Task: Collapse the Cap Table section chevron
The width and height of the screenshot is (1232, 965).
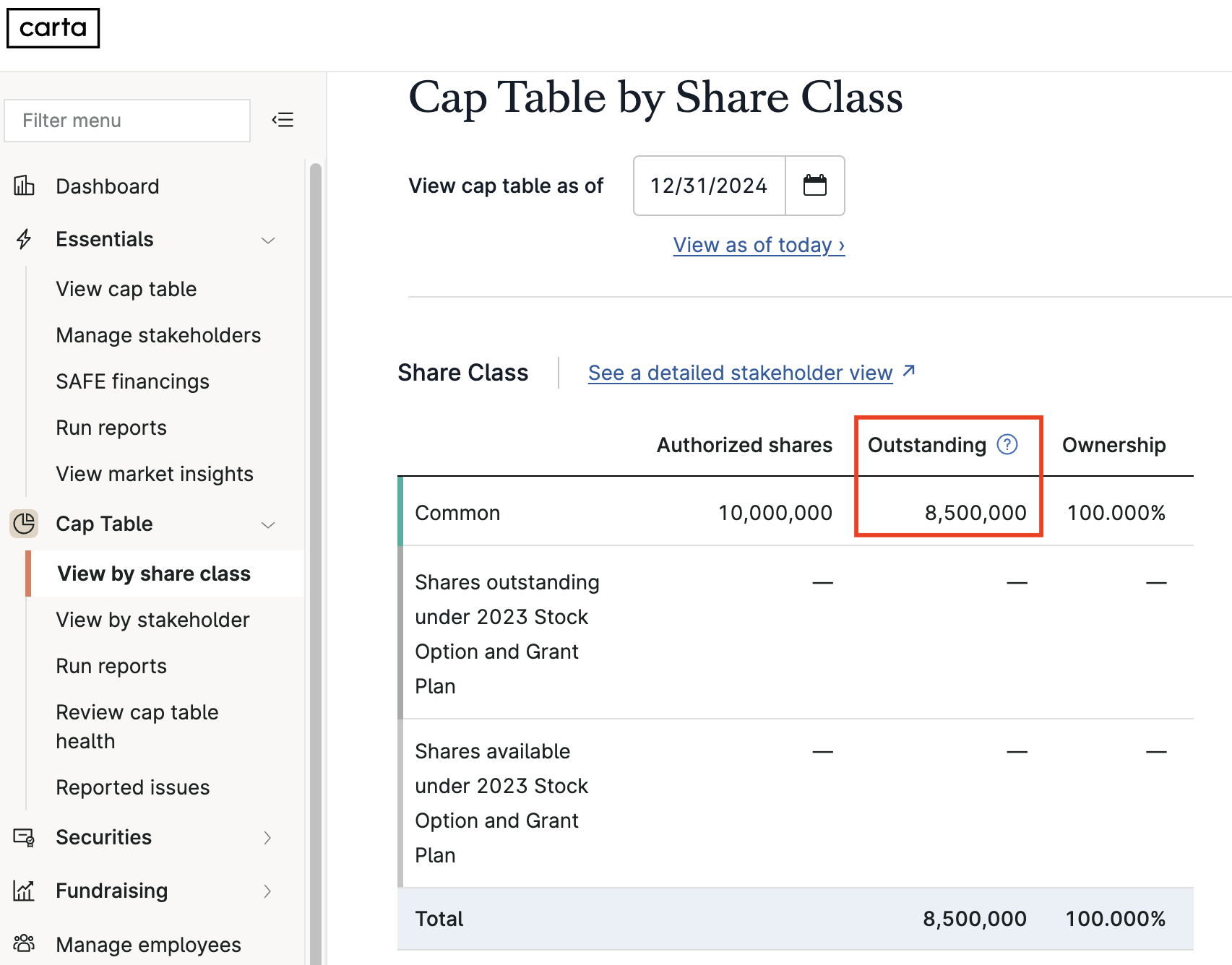Action: click(268, 524)
